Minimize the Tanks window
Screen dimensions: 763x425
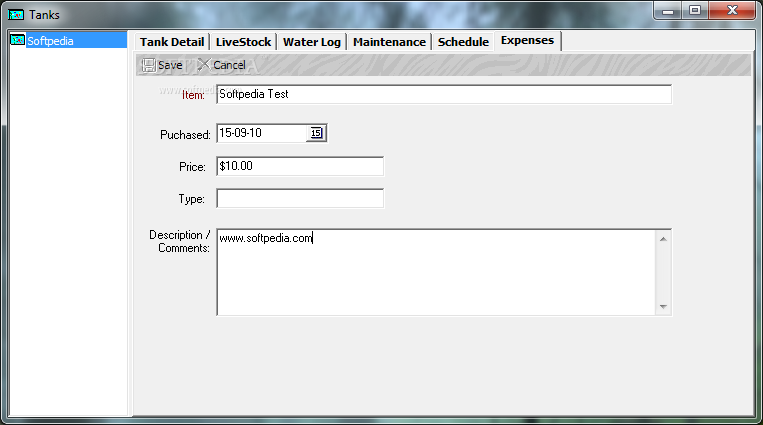point(668,11)
